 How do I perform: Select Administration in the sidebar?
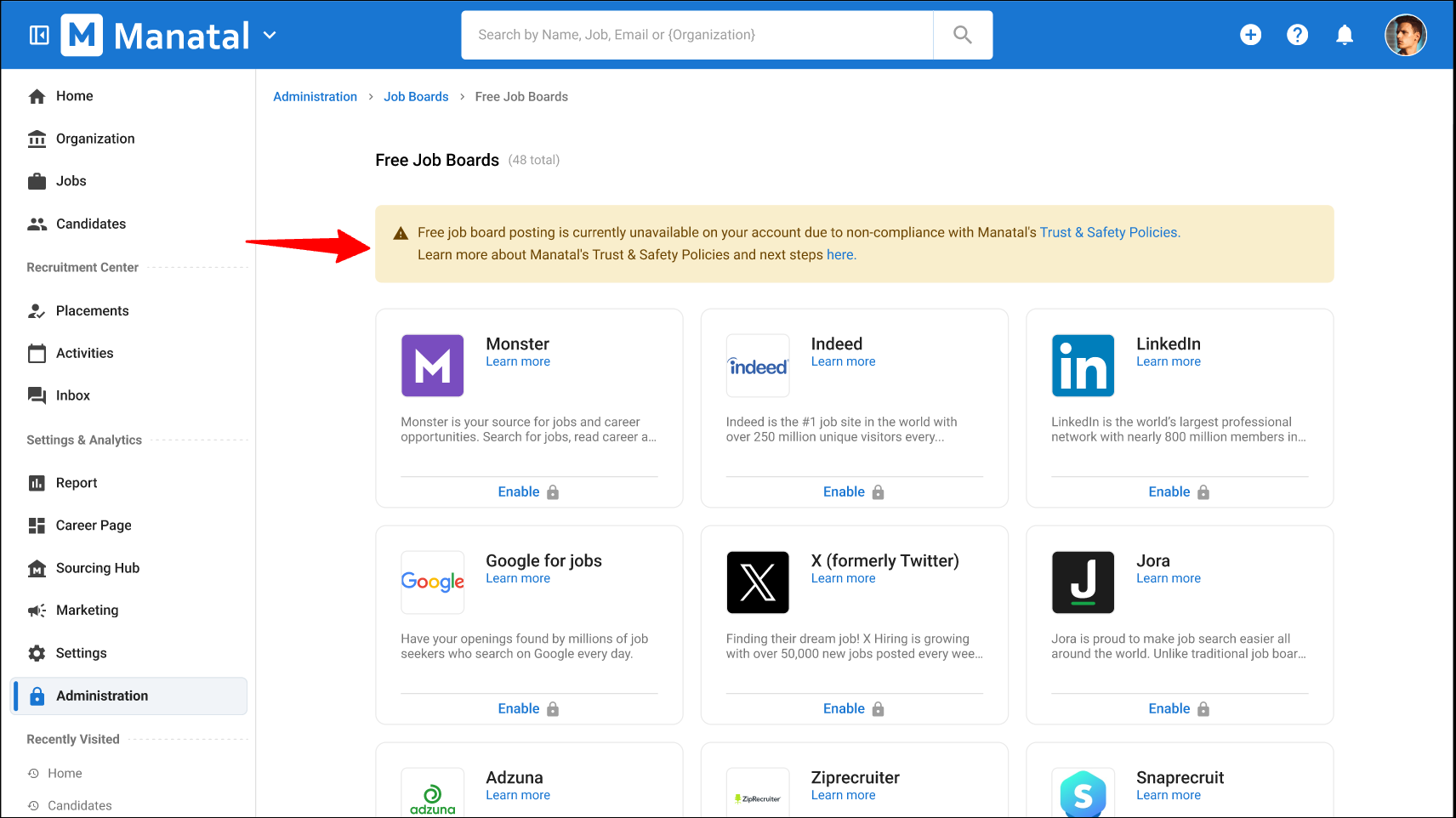pos(128,696)
